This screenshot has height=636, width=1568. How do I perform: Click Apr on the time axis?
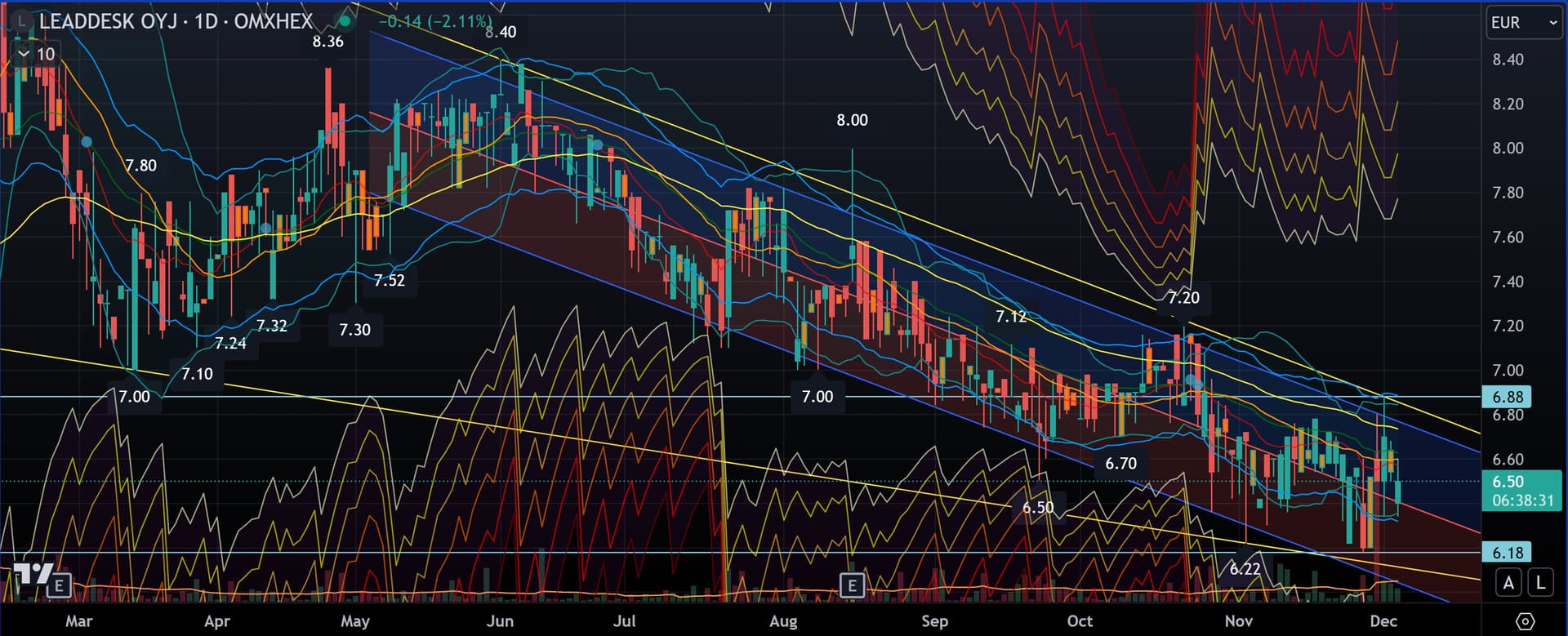coord(217,621)
